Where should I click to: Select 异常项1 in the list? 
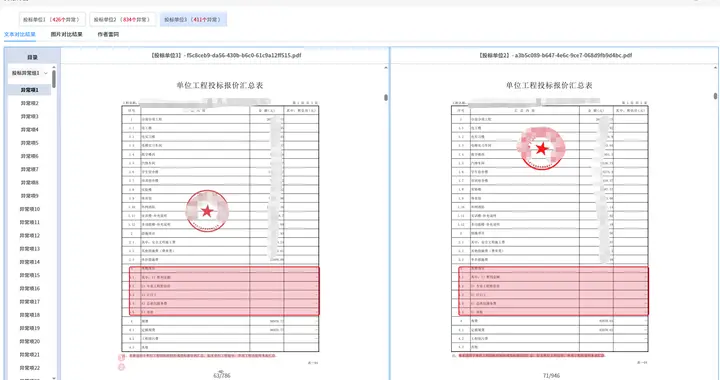[29, 90]
